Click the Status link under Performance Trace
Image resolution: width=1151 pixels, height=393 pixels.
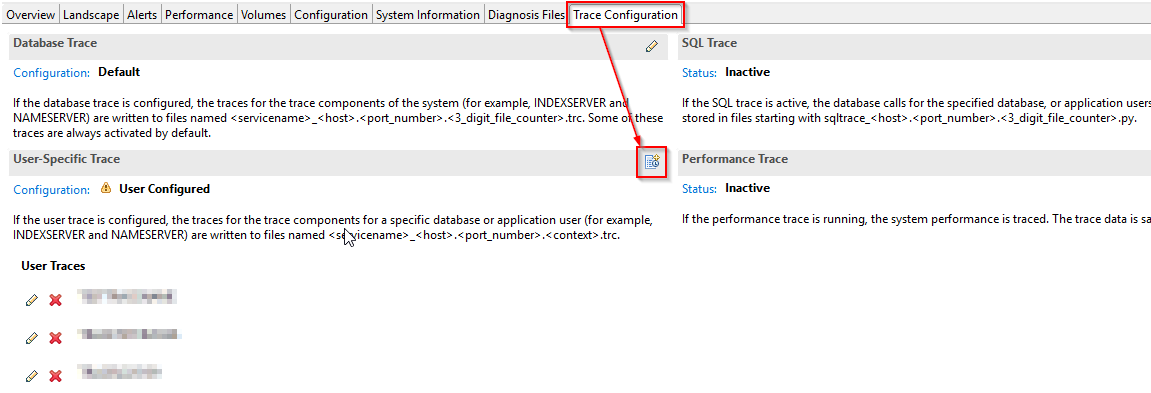click(700, 189)
